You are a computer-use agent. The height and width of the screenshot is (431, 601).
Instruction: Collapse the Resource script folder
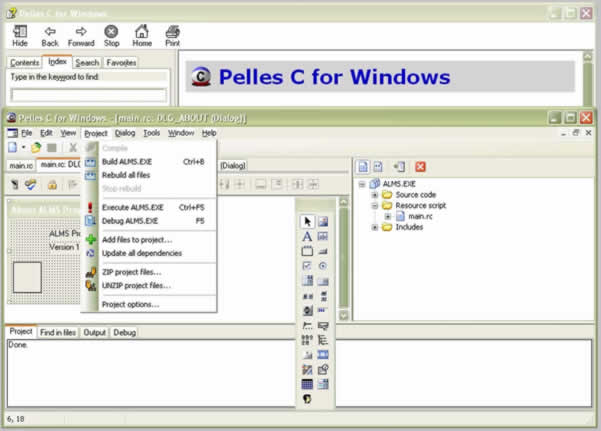(375, 206)
